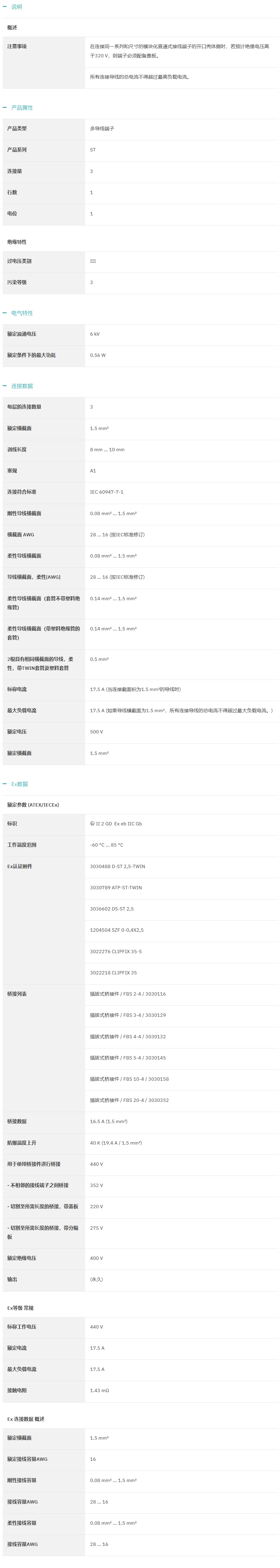
Task: Select the 污染等级 label
Action: coord(17,282)
